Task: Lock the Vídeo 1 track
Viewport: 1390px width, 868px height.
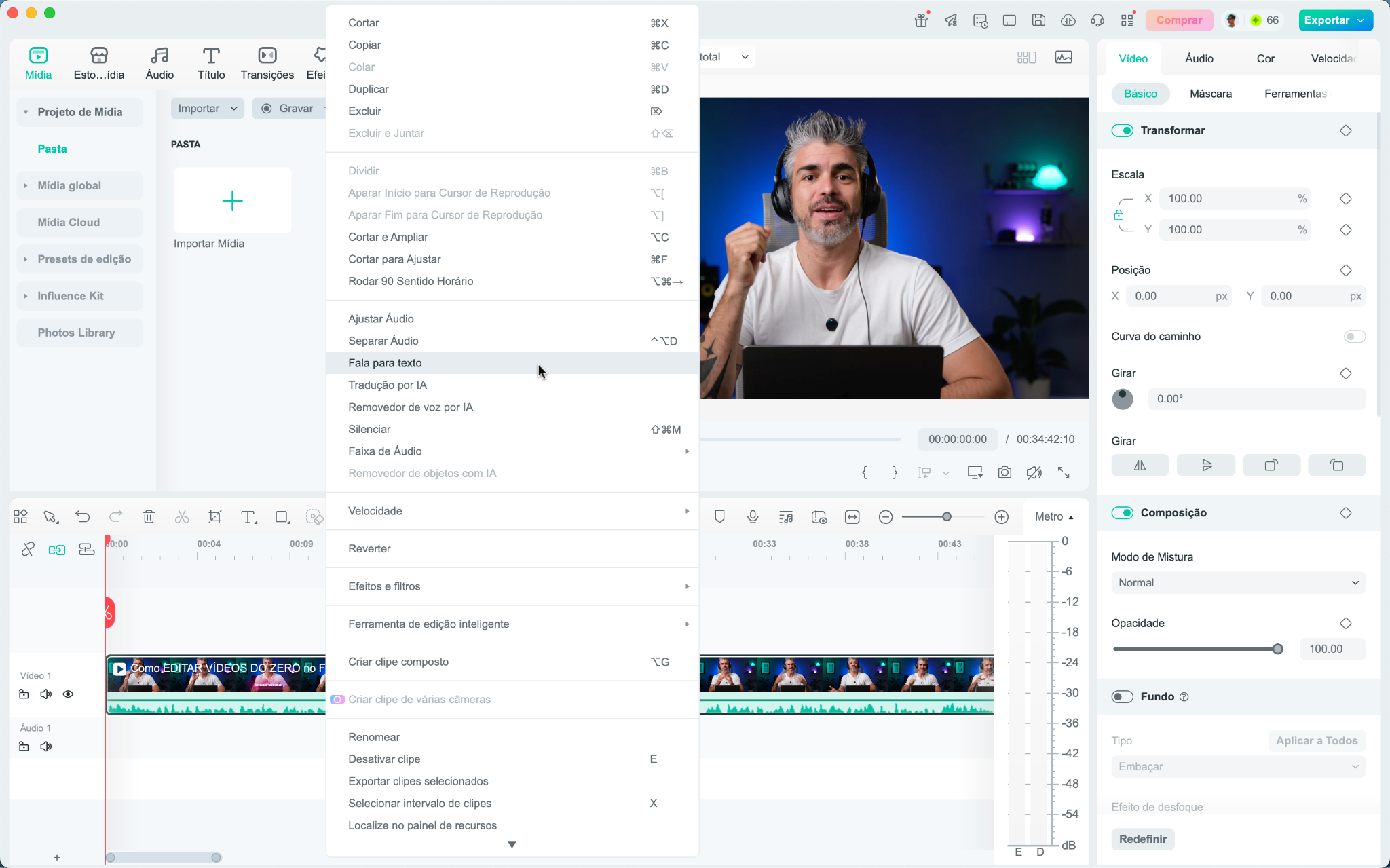Action: (24, 694)
